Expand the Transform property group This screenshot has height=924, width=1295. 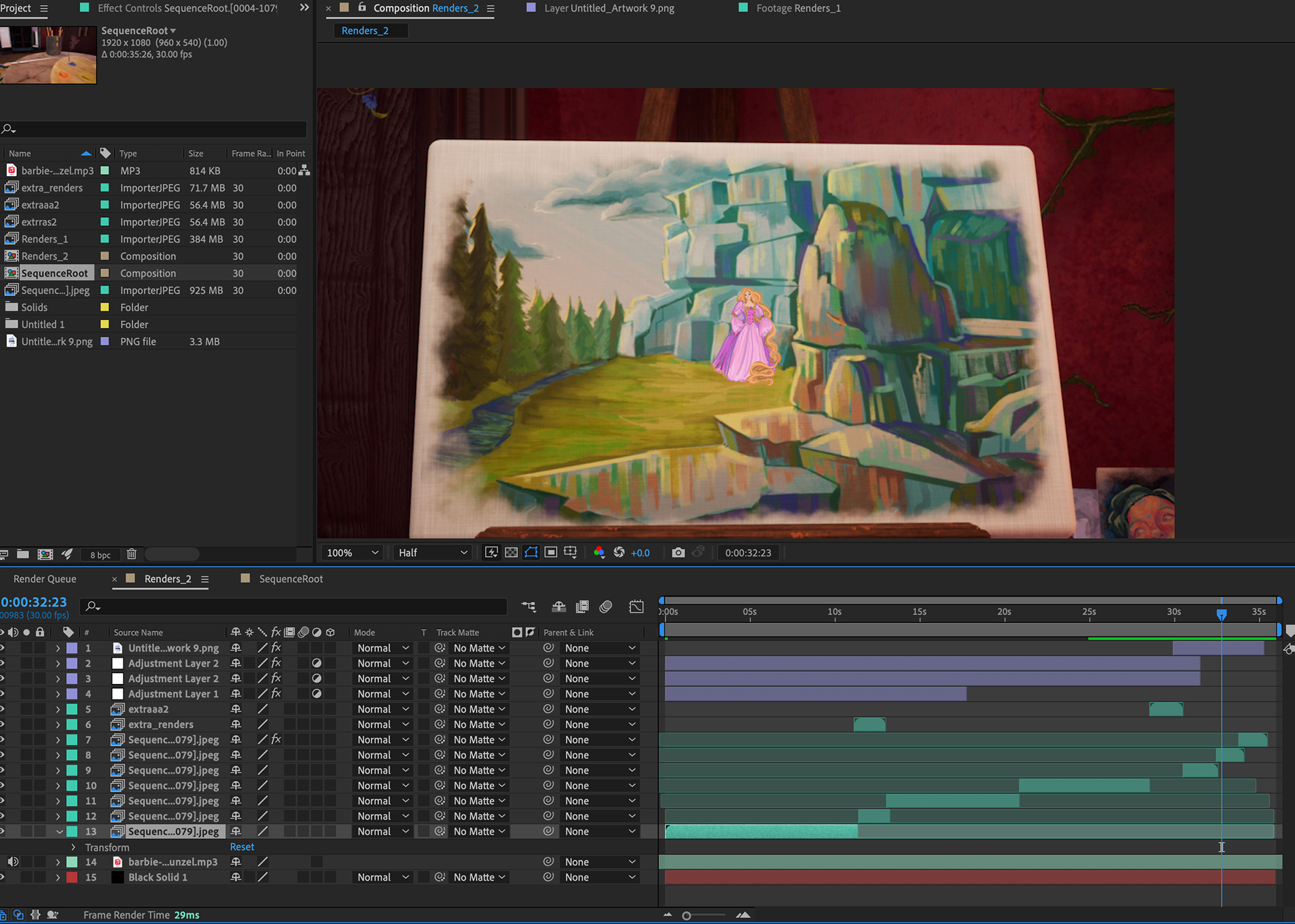[x=74, y=847]
